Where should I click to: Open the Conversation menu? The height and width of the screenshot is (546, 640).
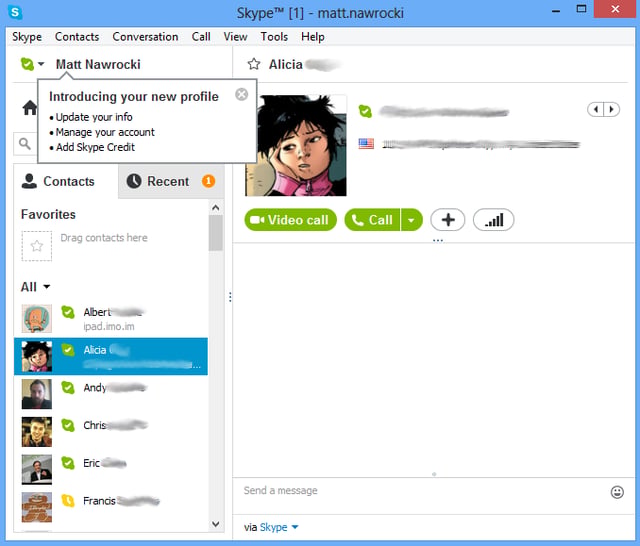coord(145,37)
